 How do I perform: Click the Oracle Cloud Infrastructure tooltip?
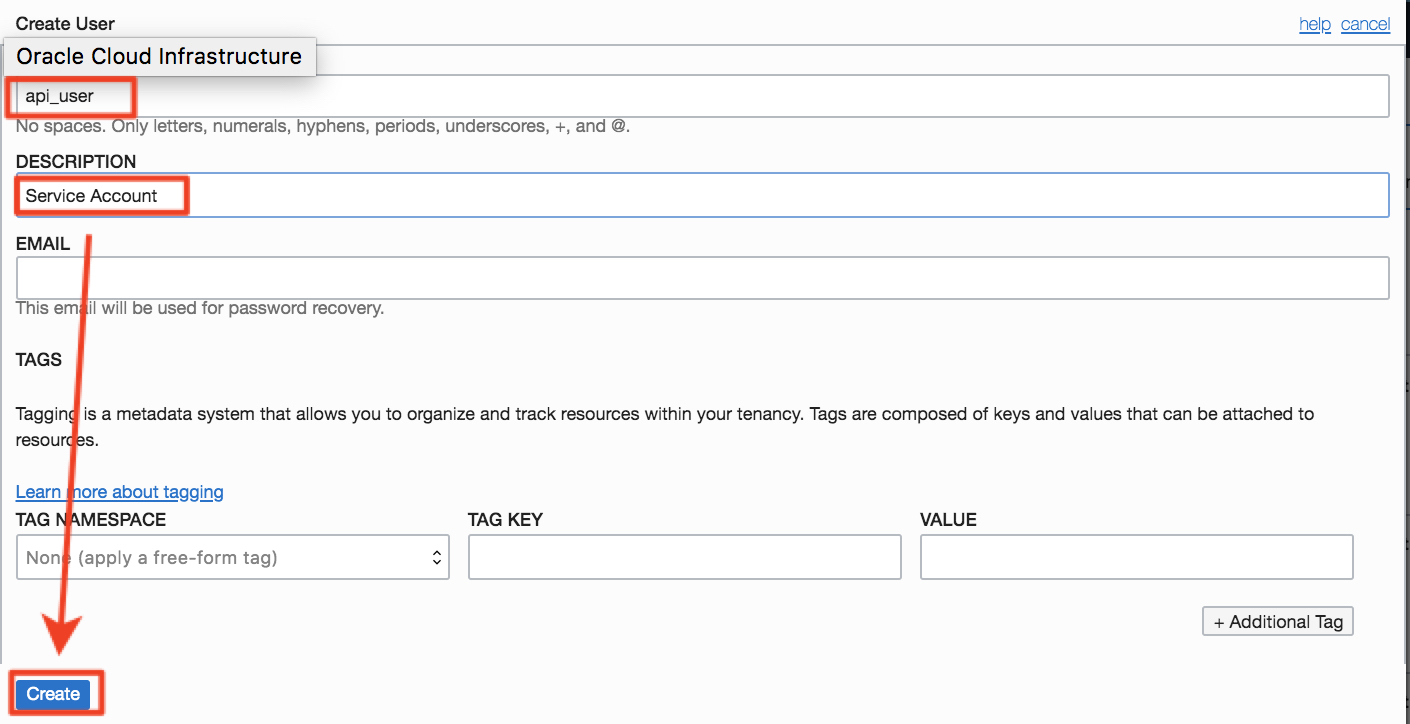click(159, 57)
